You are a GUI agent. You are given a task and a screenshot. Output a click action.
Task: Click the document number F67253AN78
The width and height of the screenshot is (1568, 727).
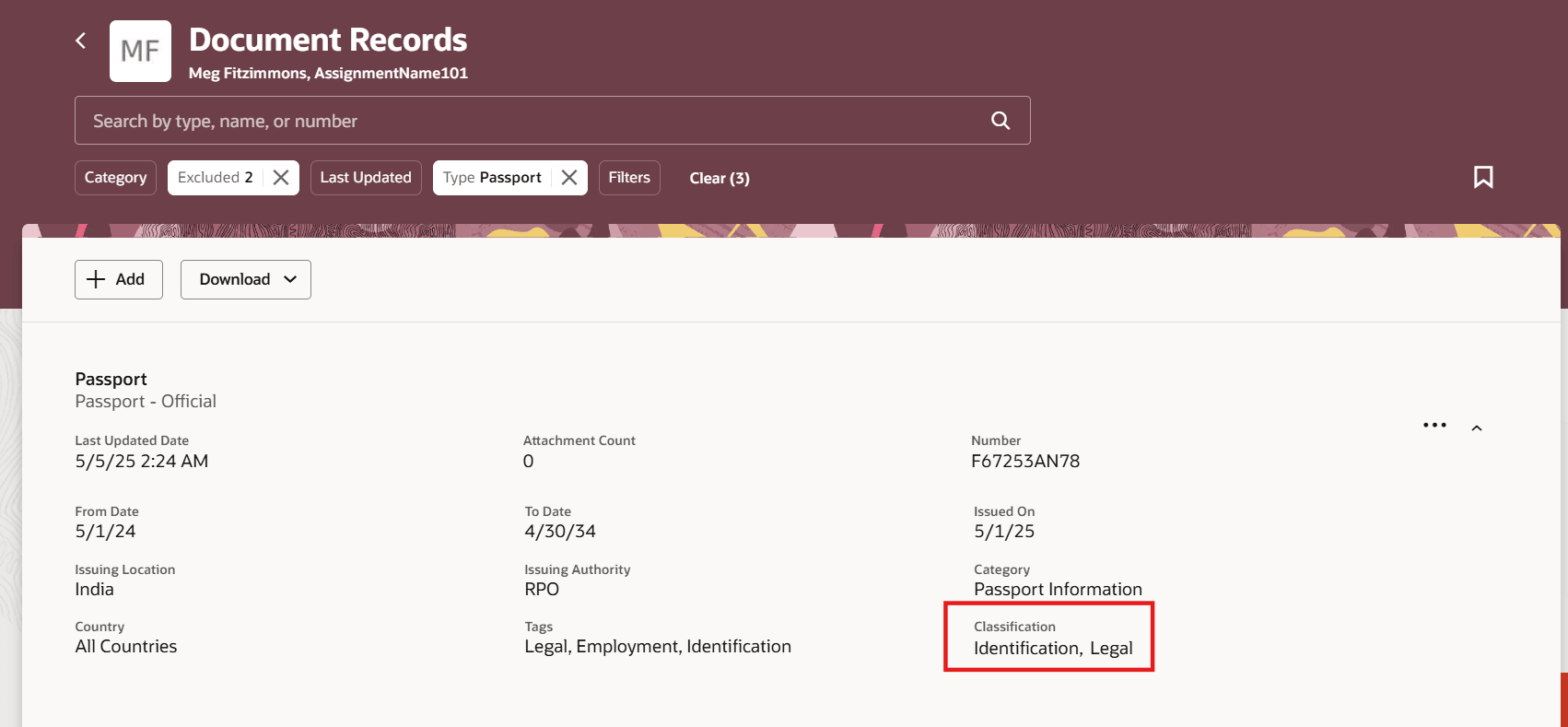pos(1025,461)
